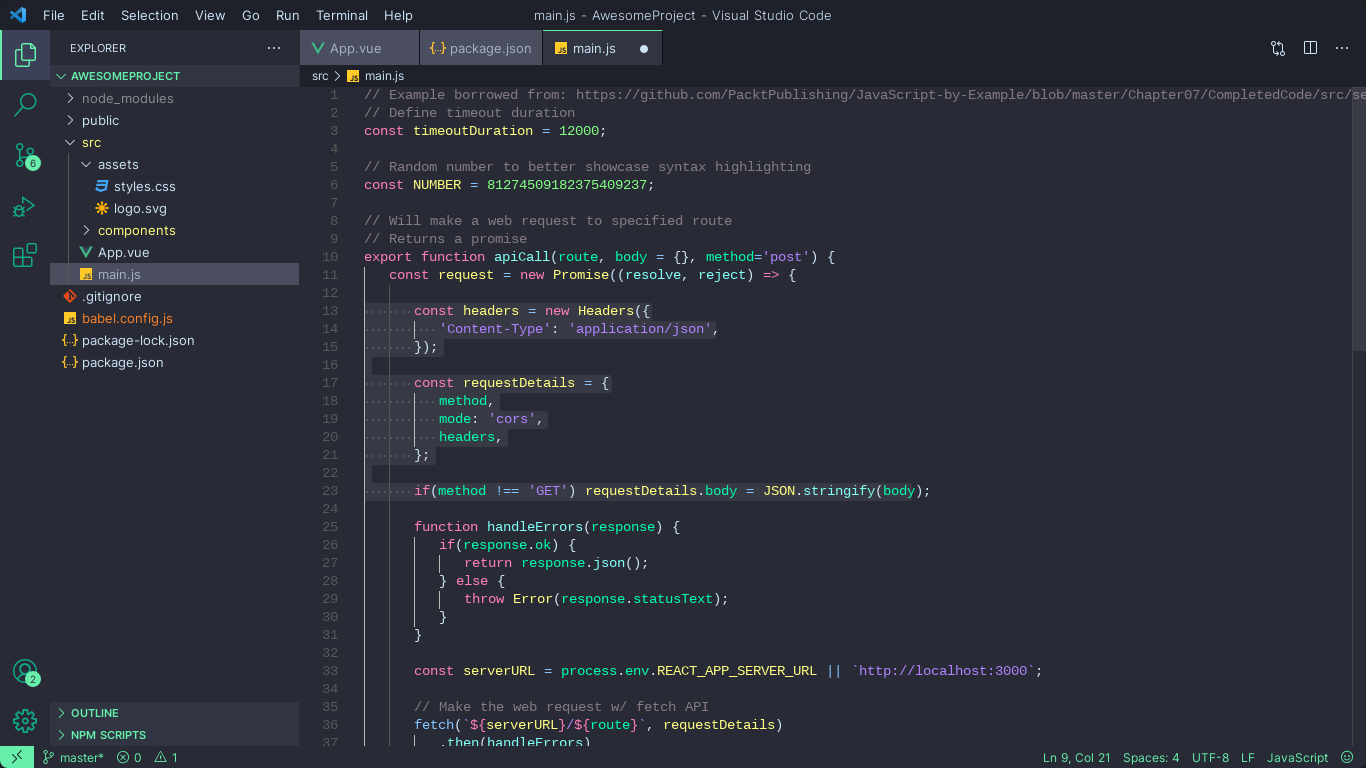
Task: Open the Go menu
Action: pyautogui.click(x=251, y=15)
